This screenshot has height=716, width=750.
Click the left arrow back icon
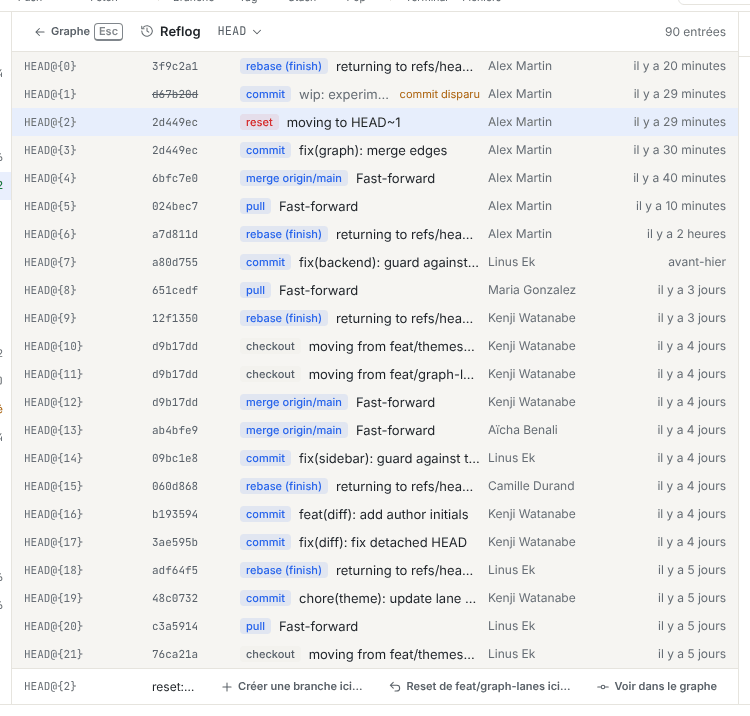pyautogui.click(x=40, y=32)
